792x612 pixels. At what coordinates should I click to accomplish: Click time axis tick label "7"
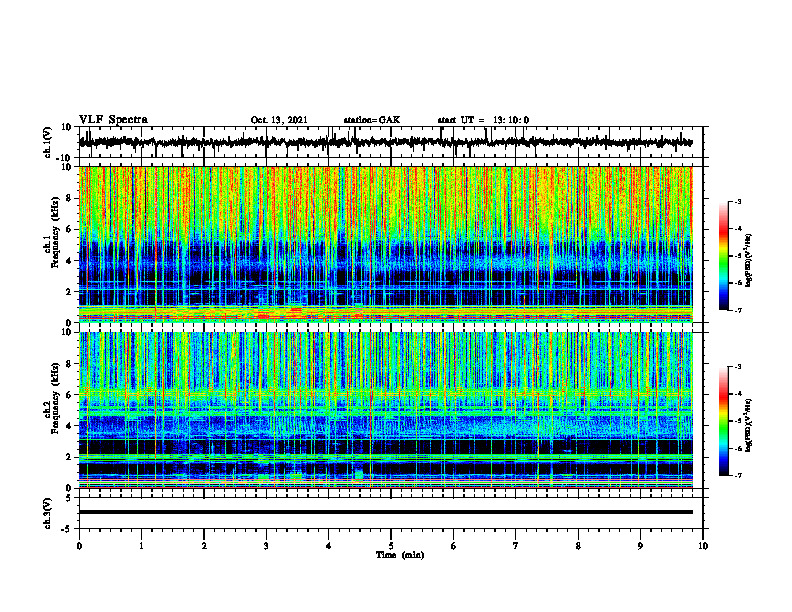[516, 546]
